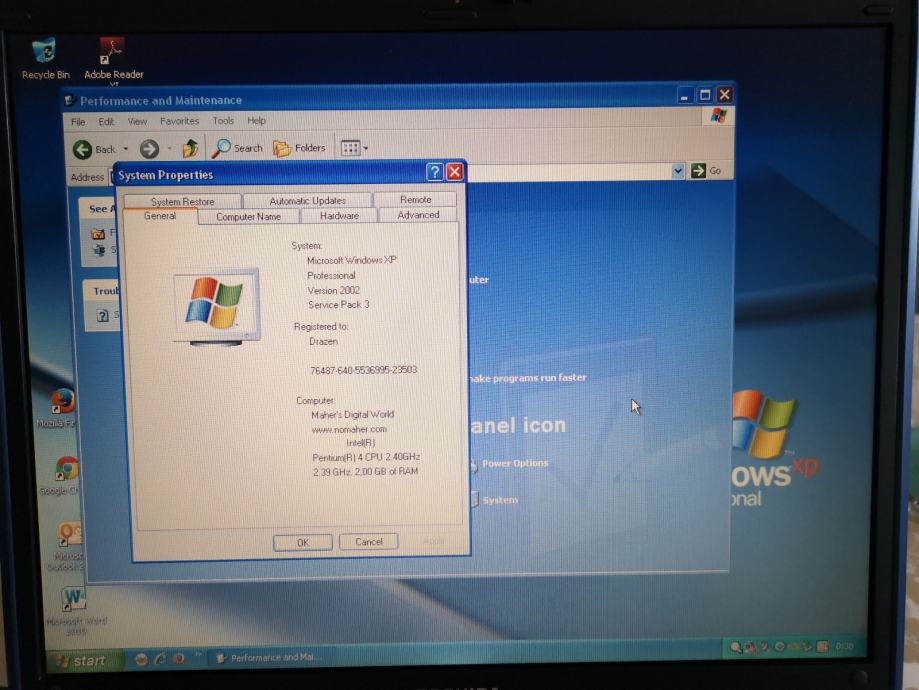Open the Help menu
Viewport: 919px width, 690px height.
(256, 120)
